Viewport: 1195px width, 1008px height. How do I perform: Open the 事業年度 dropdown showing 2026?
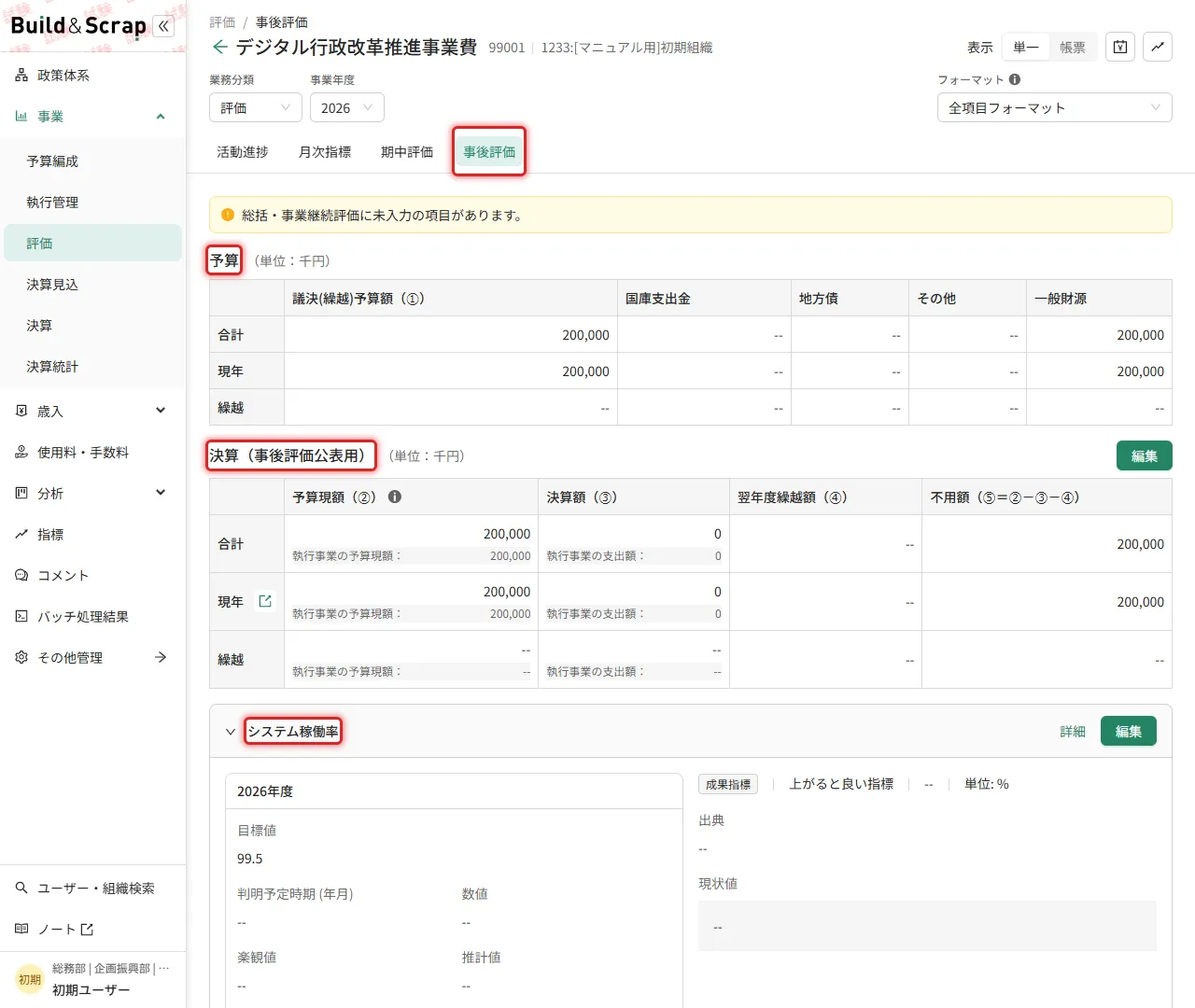(347, 107)
